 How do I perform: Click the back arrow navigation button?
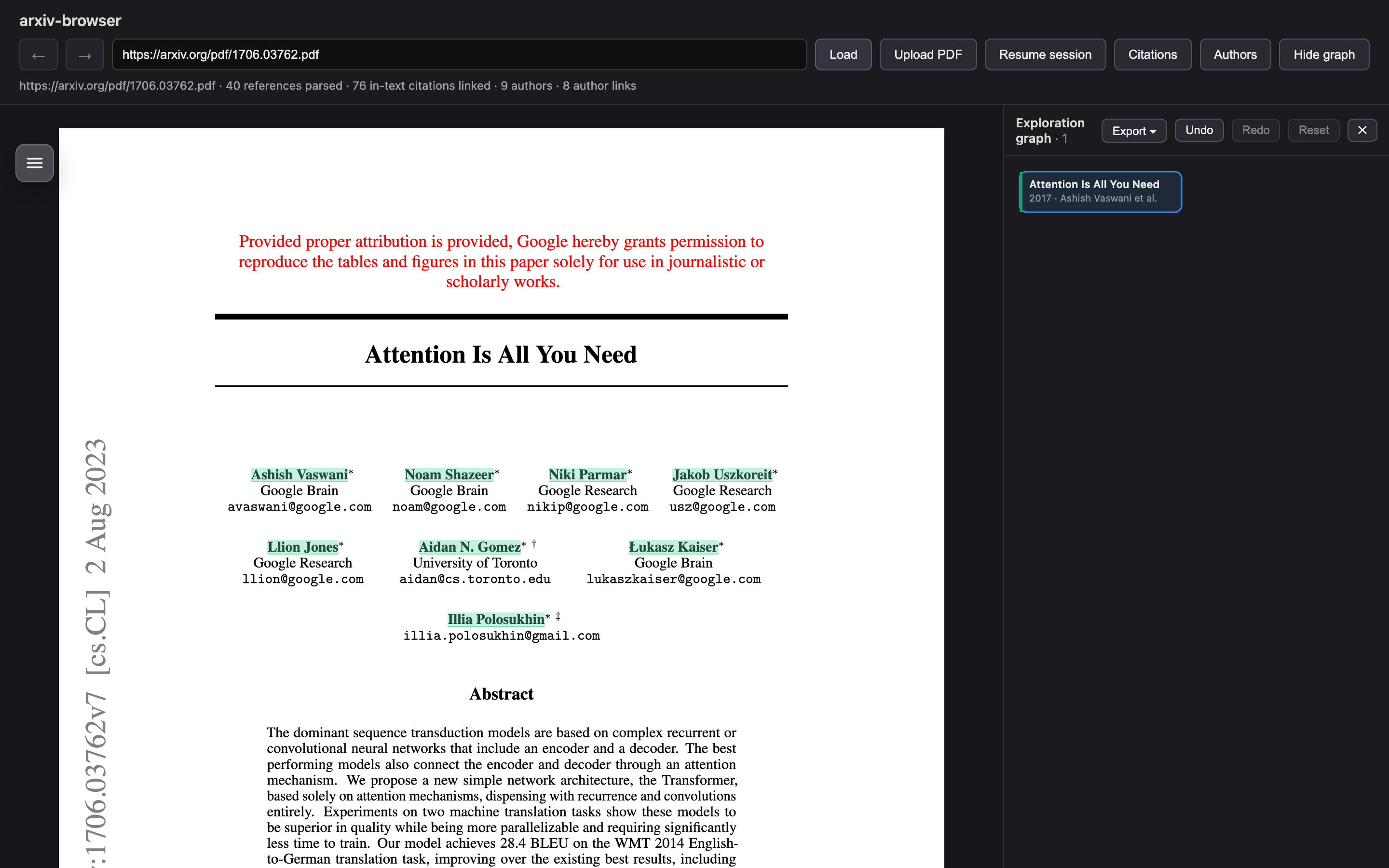click(39, 54)
